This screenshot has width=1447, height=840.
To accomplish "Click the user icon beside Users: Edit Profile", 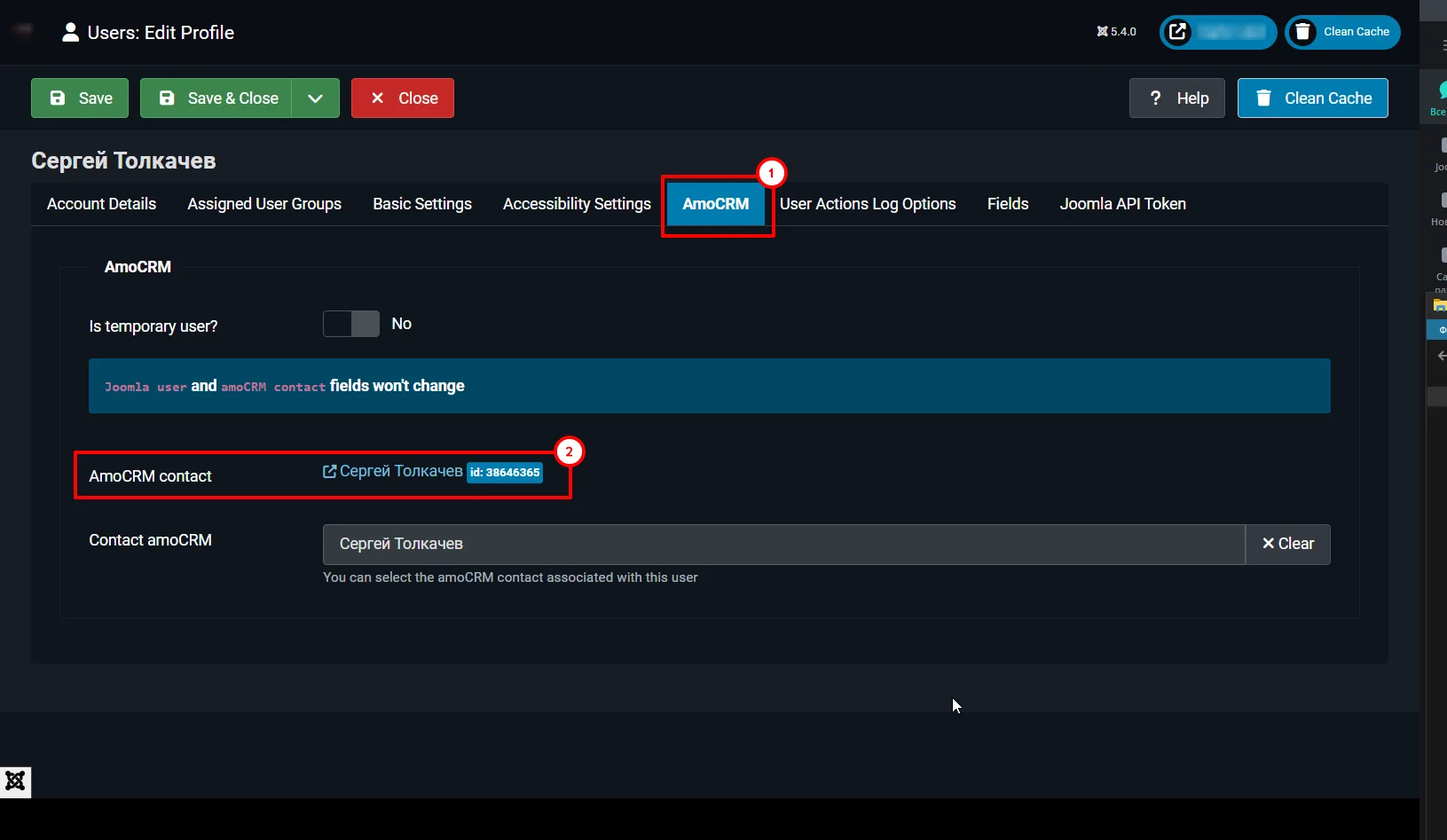I will (x=69, y=32).
